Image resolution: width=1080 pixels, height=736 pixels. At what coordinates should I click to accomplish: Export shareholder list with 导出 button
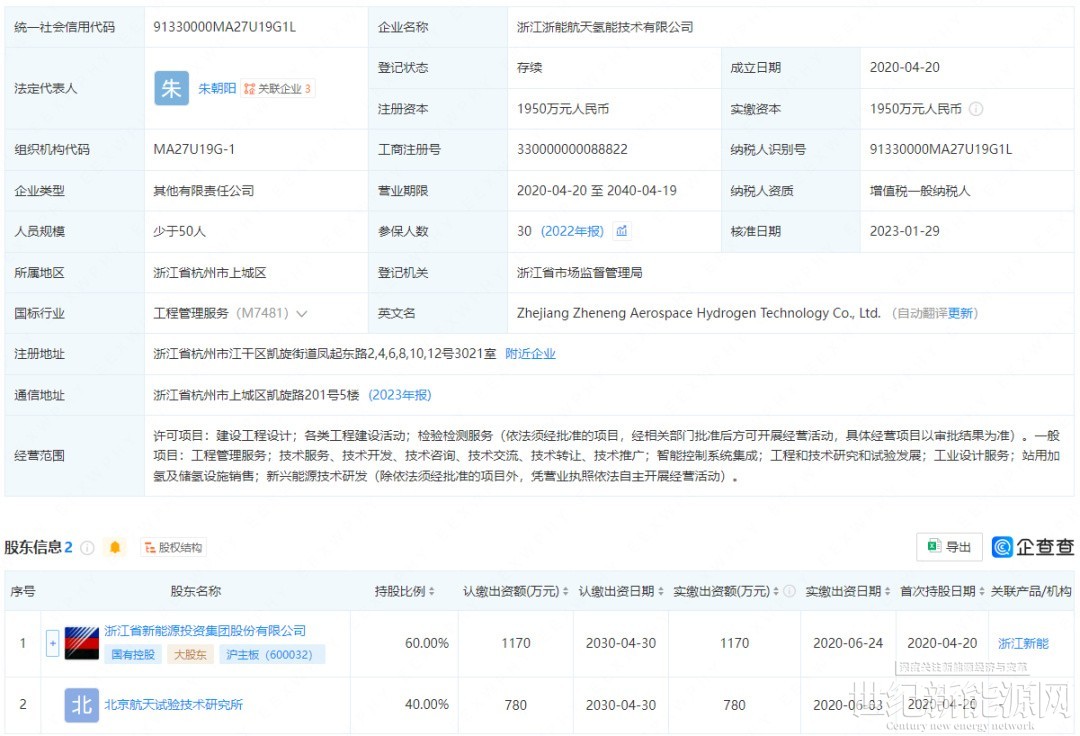(x=949, y=547)
